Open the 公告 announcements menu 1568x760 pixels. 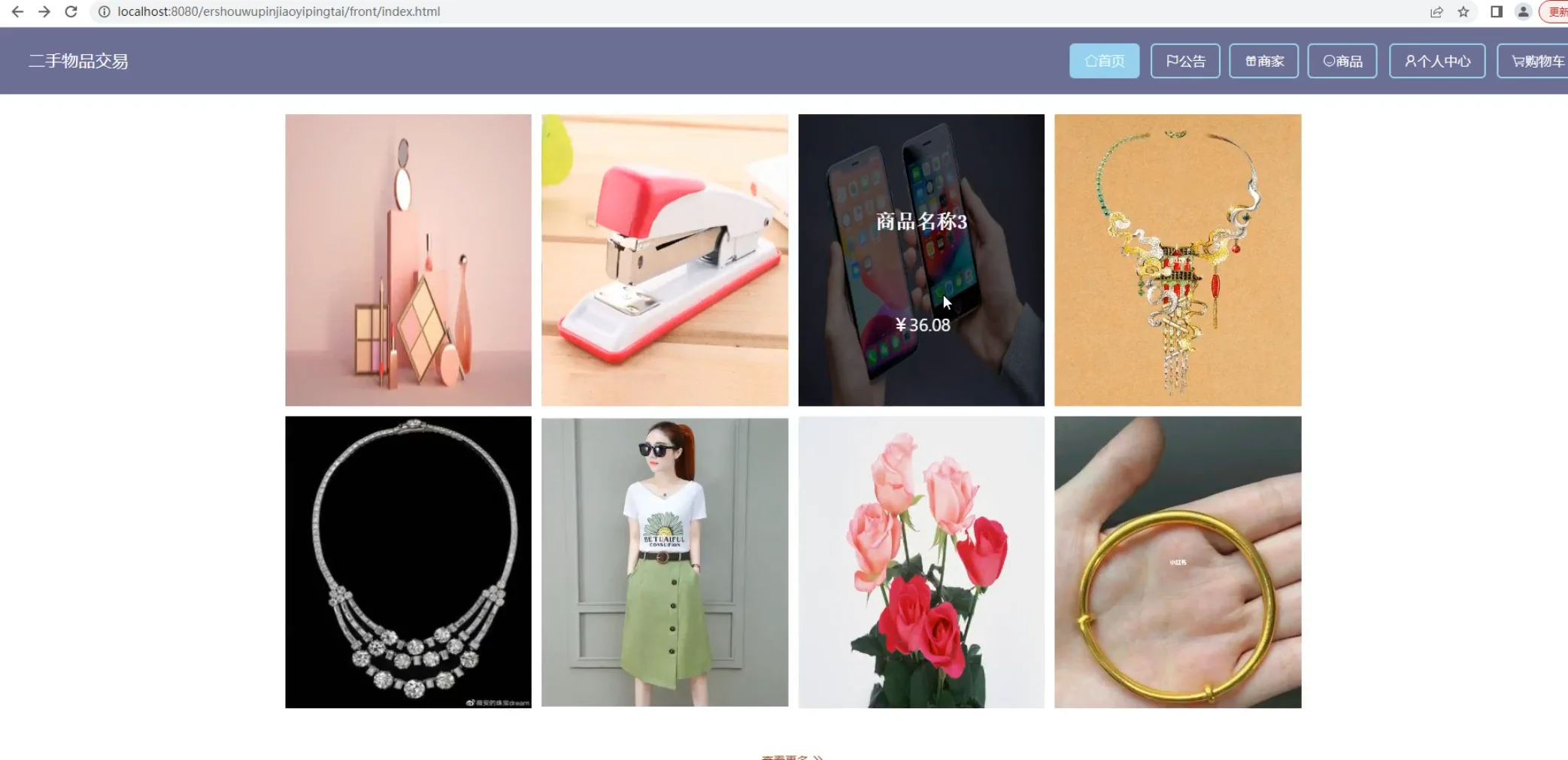pos(1185,61)
